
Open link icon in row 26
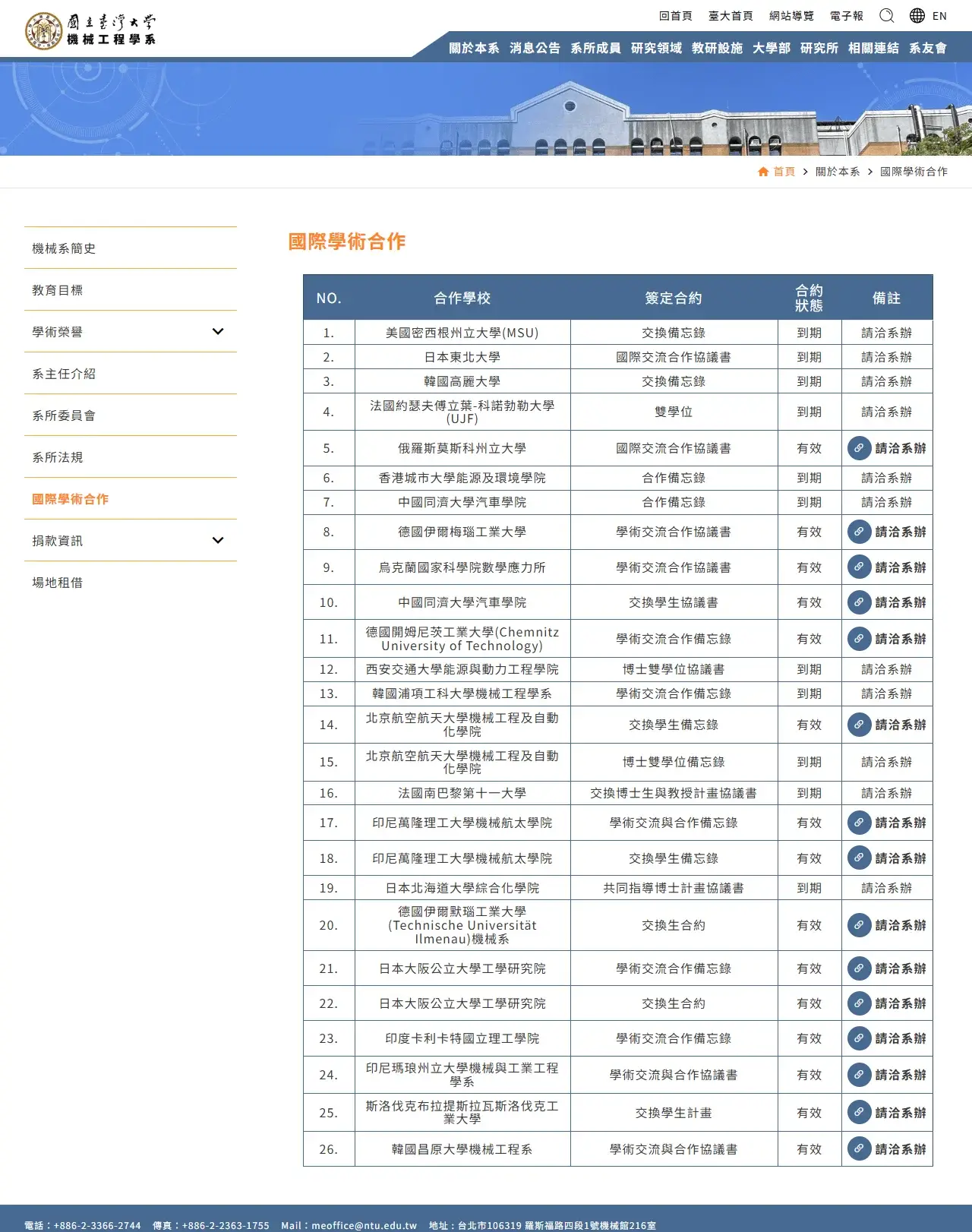859,1148
